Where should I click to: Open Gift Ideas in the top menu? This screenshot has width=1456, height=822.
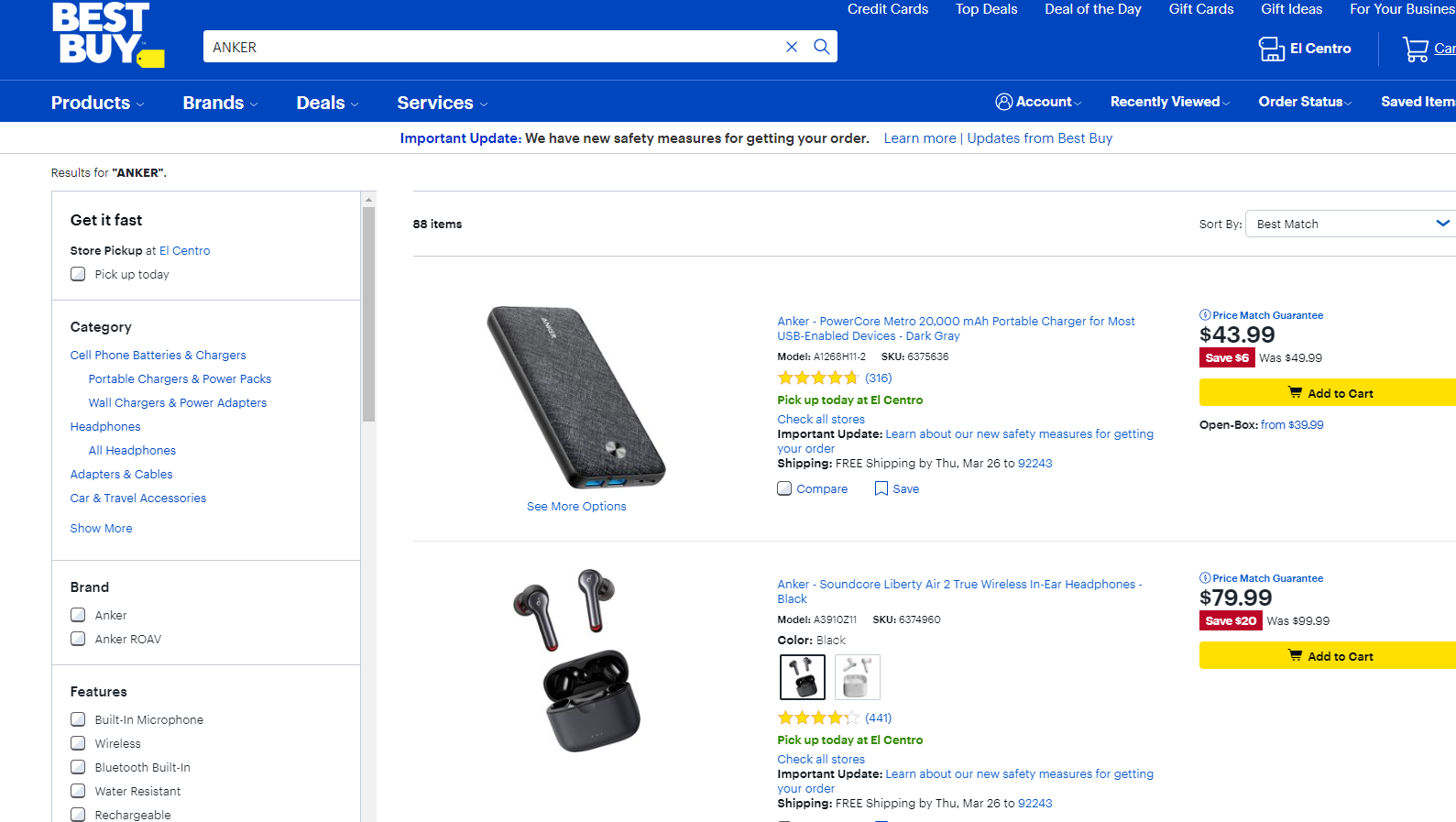click(x=1292, y=9)
